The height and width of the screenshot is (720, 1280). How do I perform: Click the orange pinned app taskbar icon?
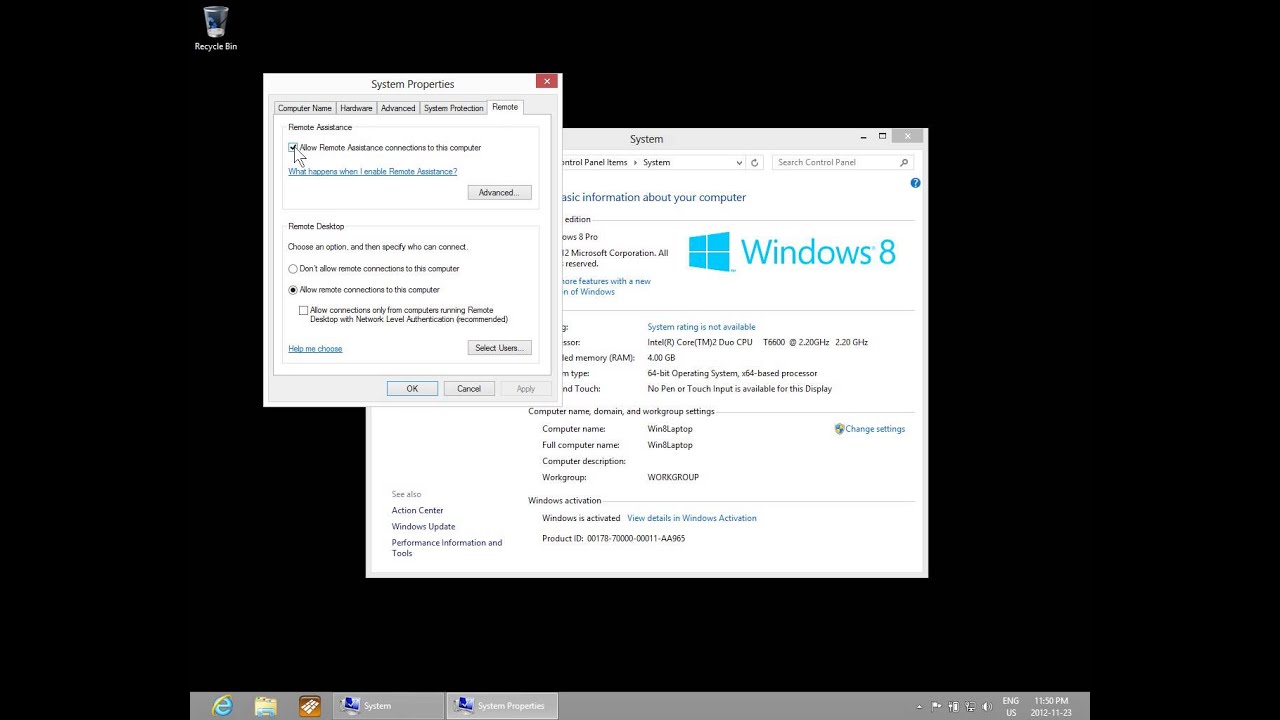click(x=309, y=706)
